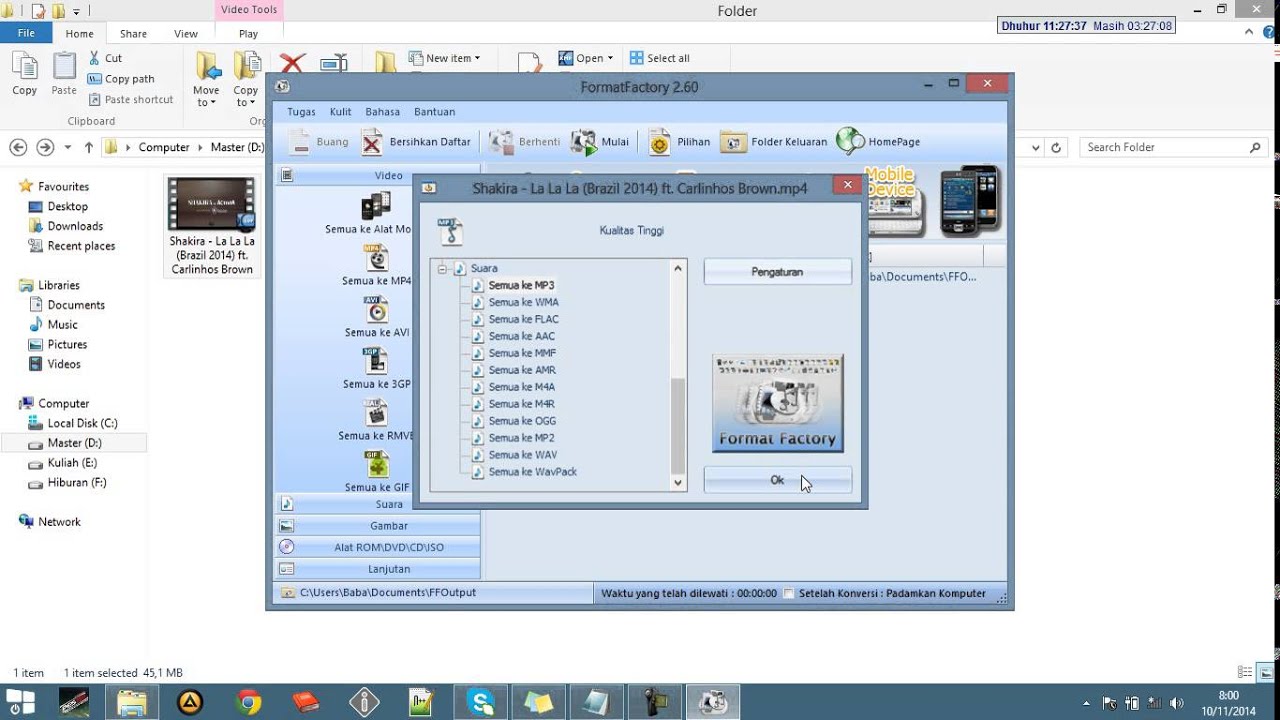Open Folder Keluaran output folder icon

pos(733,142)
